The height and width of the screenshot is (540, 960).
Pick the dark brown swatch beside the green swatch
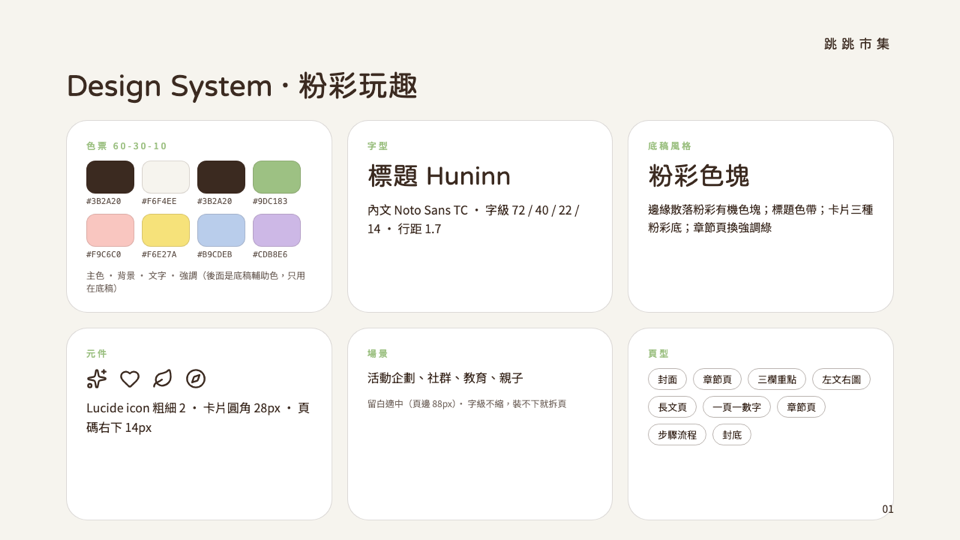click(x=221, y=177)
